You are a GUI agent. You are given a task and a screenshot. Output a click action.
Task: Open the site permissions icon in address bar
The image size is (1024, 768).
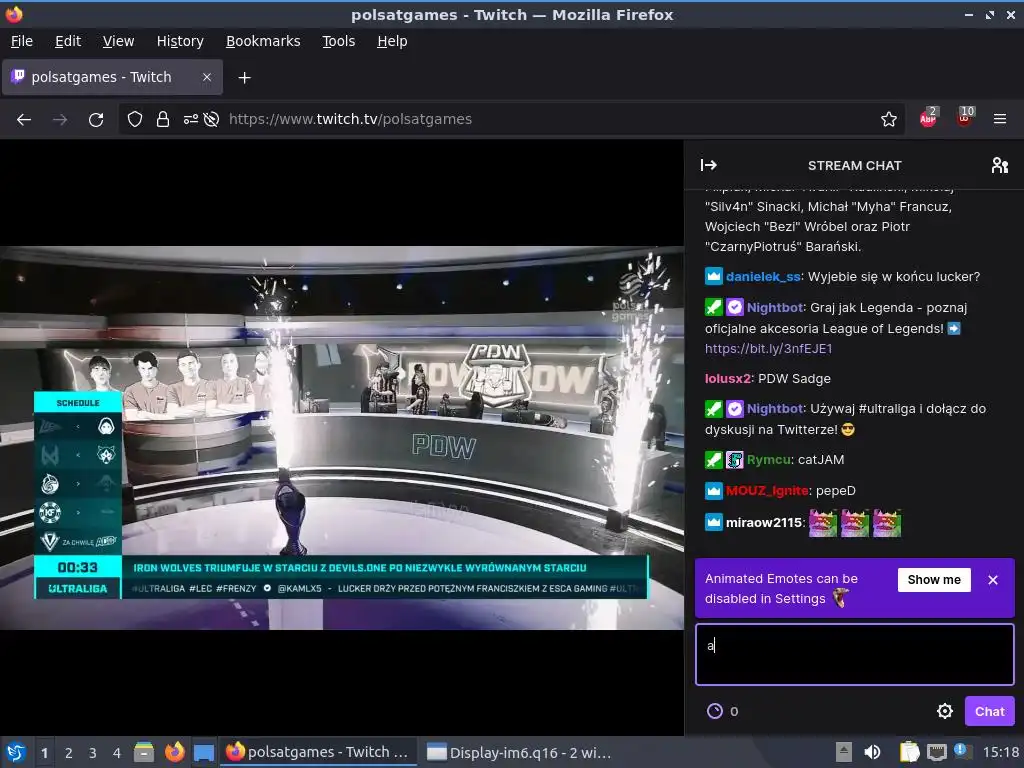(x=191, y=120)
